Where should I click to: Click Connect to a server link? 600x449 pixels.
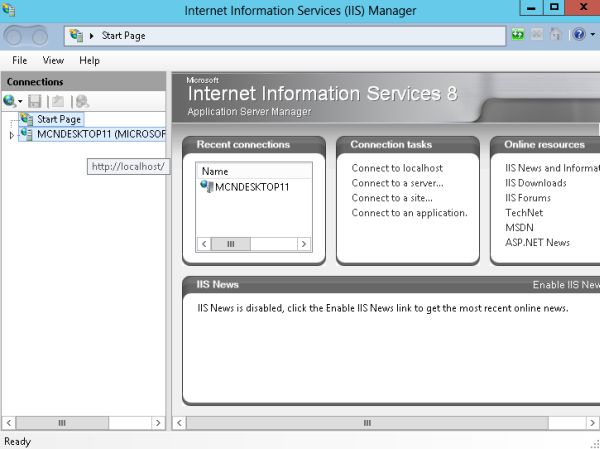pyautogui.click(x=397, y=183)
